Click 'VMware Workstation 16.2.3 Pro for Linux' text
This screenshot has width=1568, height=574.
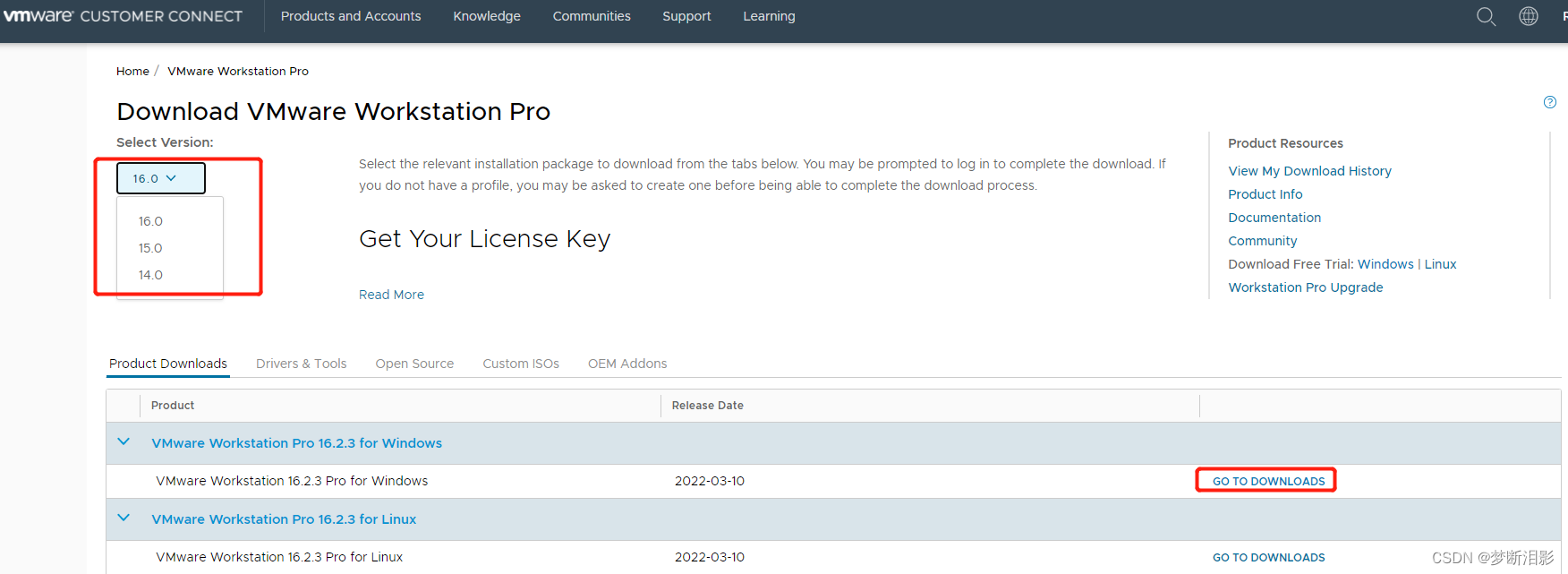click(x=279, y=557)
